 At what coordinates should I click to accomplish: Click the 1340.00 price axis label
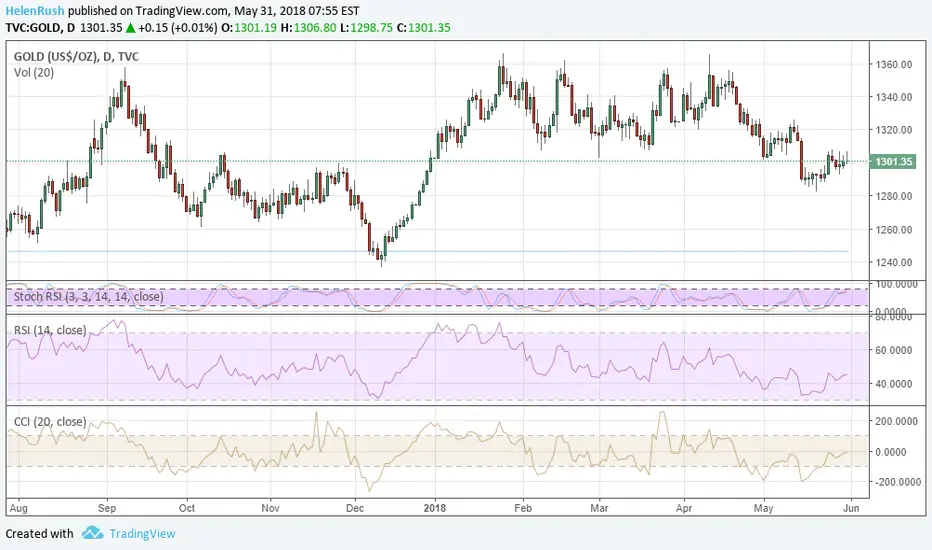click(x=894, y=97)
